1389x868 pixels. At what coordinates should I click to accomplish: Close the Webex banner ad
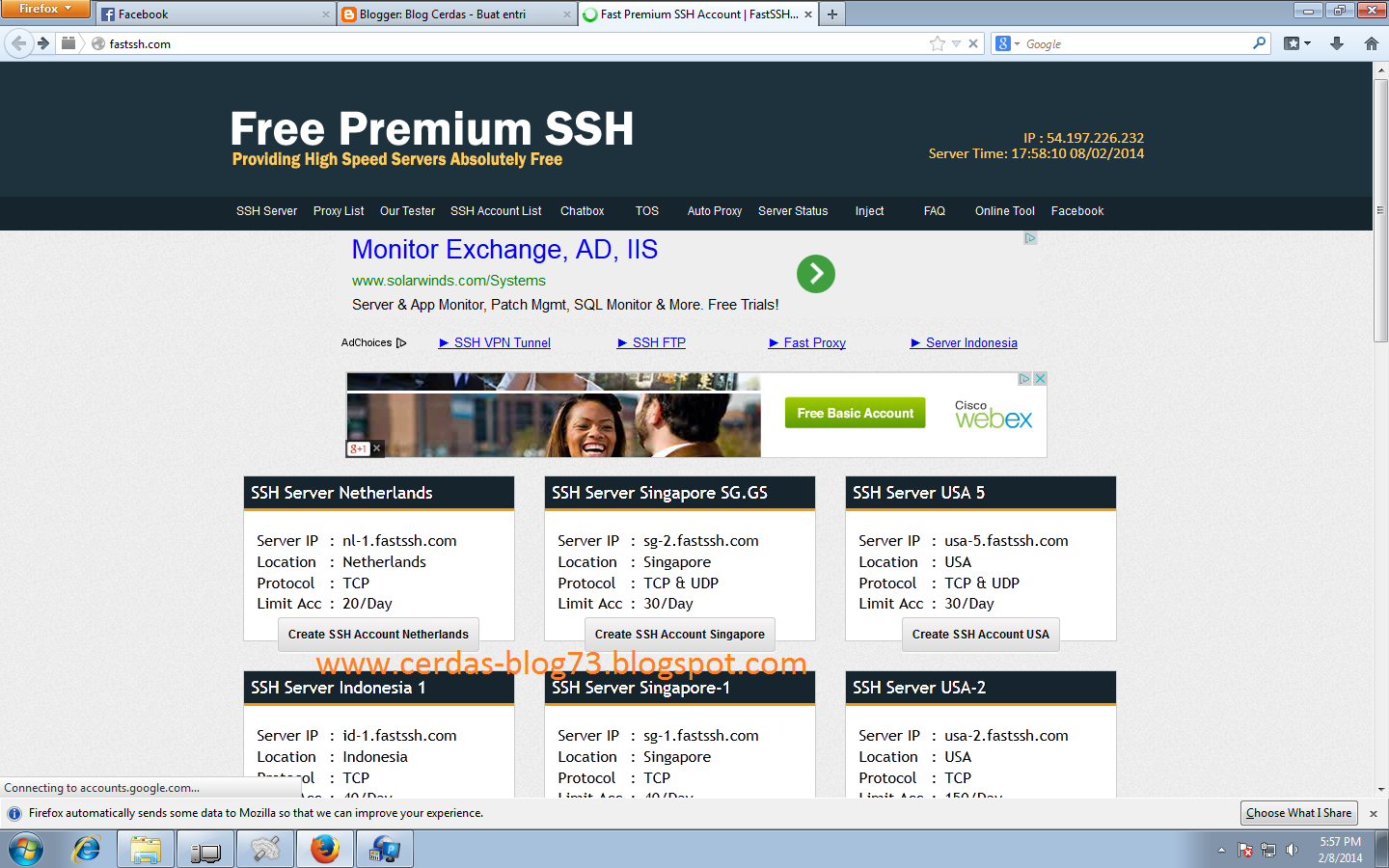1040,379
